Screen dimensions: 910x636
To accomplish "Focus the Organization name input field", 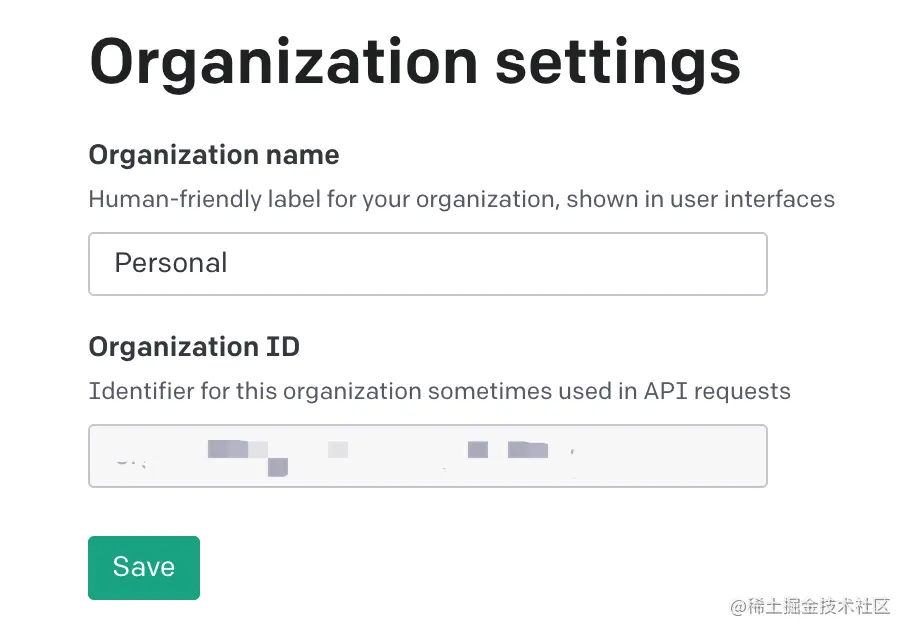I will 427,264.
